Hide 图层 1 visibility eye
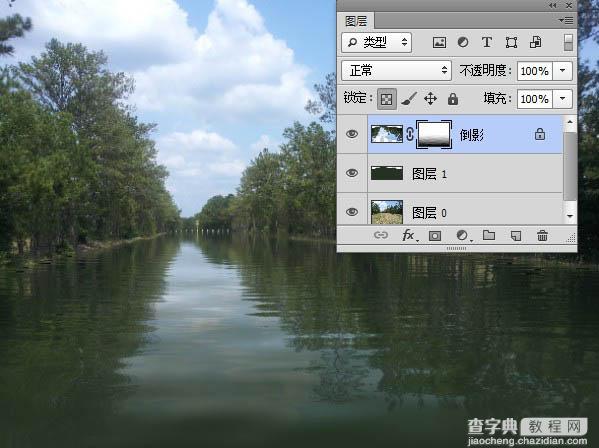Screen dimensions: 599x448 click(x=352, y=173)
